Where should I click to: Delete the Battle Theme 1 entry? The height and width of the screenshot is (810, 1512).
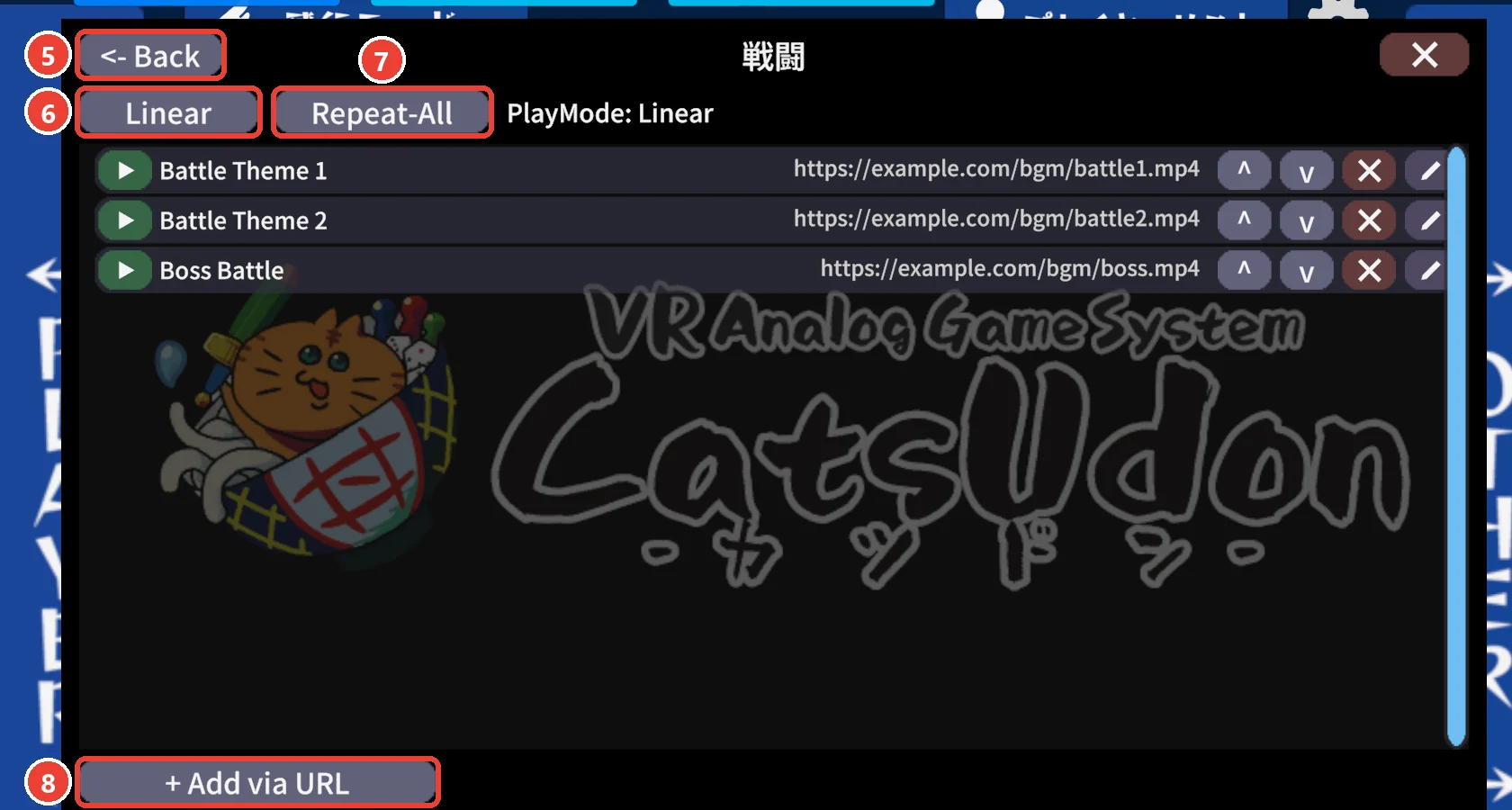(1369, 171)
